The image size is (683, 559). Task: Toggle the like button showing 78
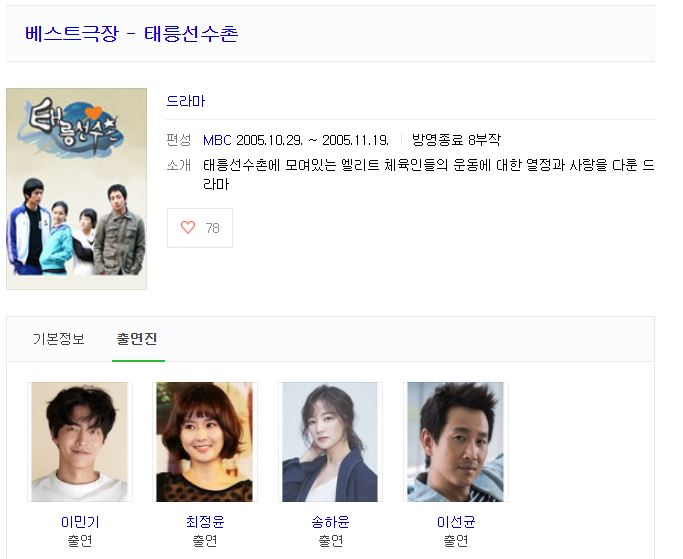tap(200, 228)
